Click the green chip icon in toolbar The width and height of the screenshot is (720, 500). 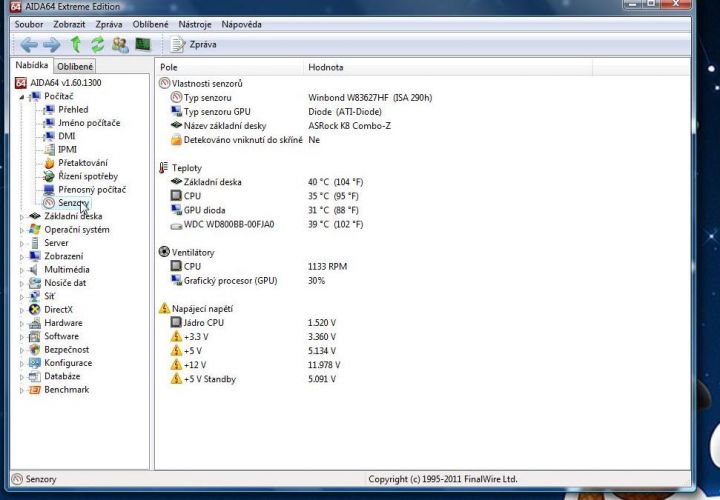(x=143, y=45)
